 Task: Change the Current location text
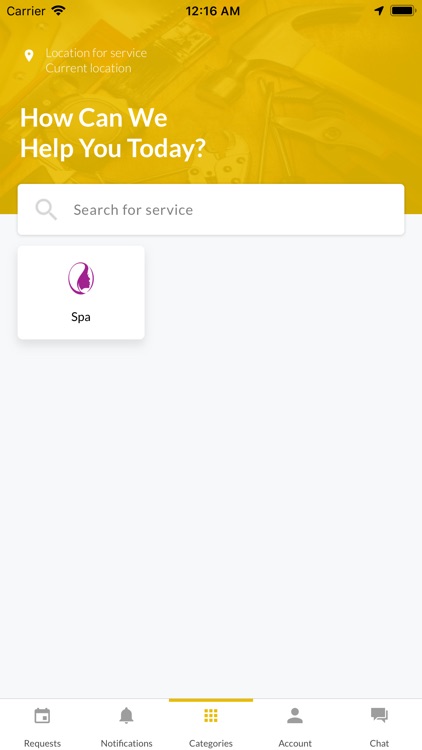[x=88, y=68]
